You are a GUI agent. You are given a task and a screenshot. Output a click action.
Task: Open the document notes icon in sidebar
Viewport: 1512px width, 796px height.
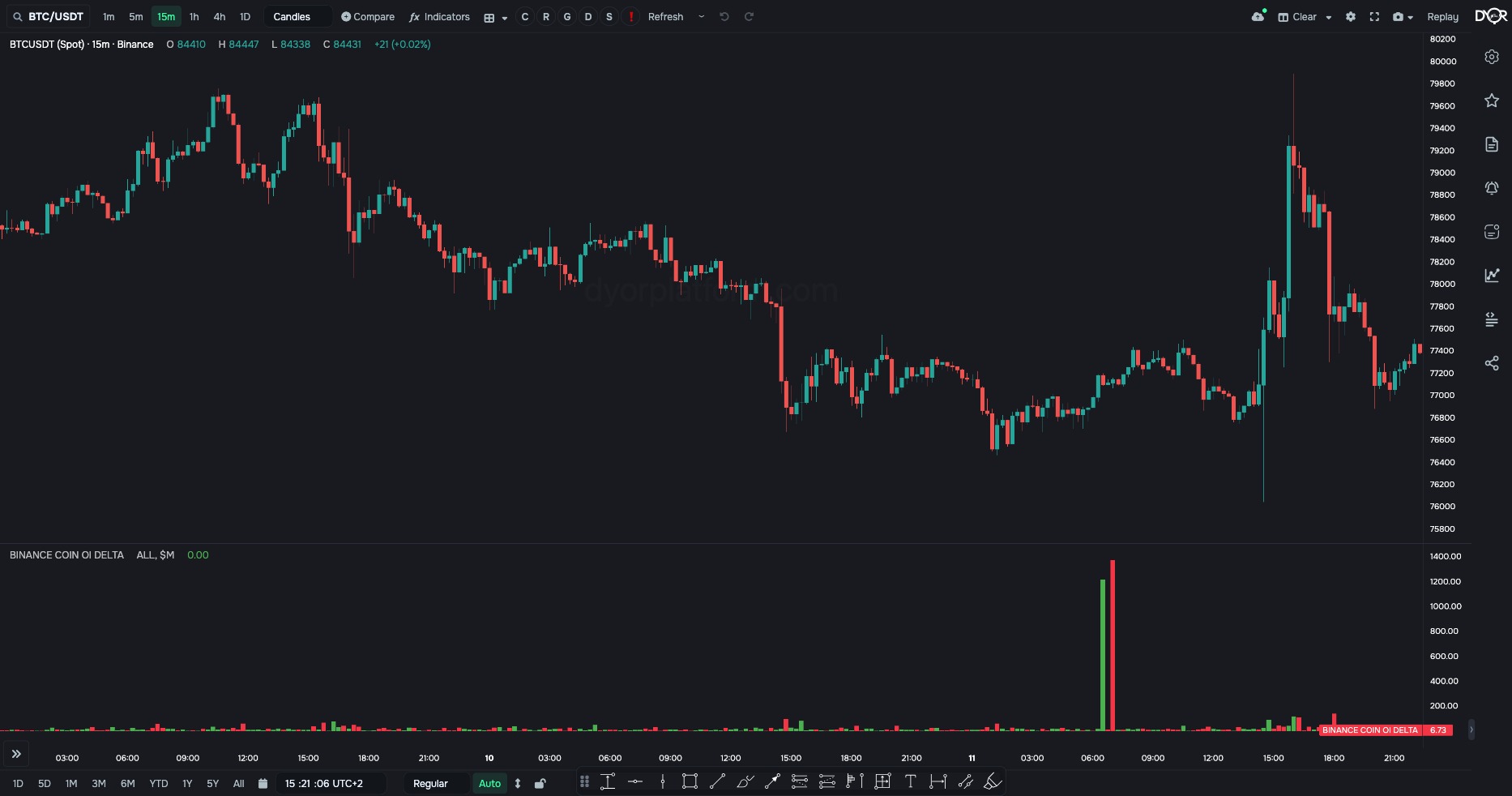pos(1492,144)
